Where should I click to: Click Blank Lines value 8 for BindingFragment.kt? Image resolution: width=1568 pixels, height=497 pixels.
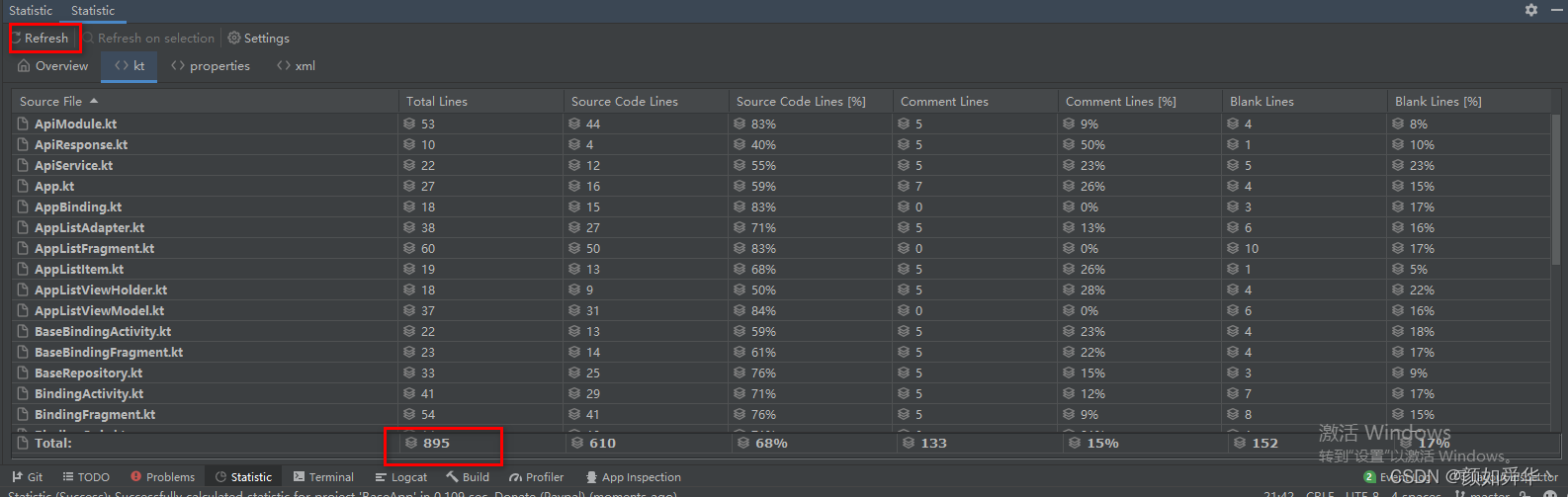pos(1248,414)
